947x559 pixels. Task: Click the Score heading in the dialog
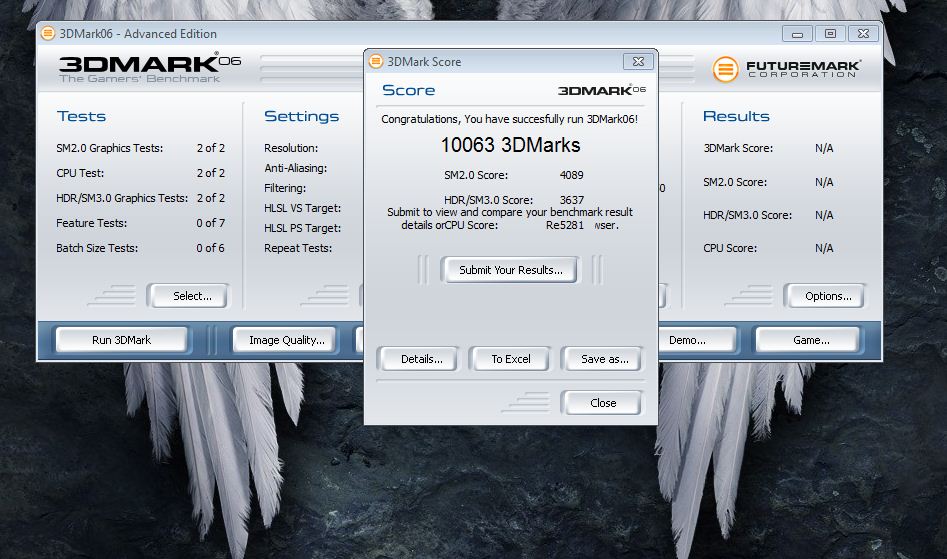(x=408, y=90)
